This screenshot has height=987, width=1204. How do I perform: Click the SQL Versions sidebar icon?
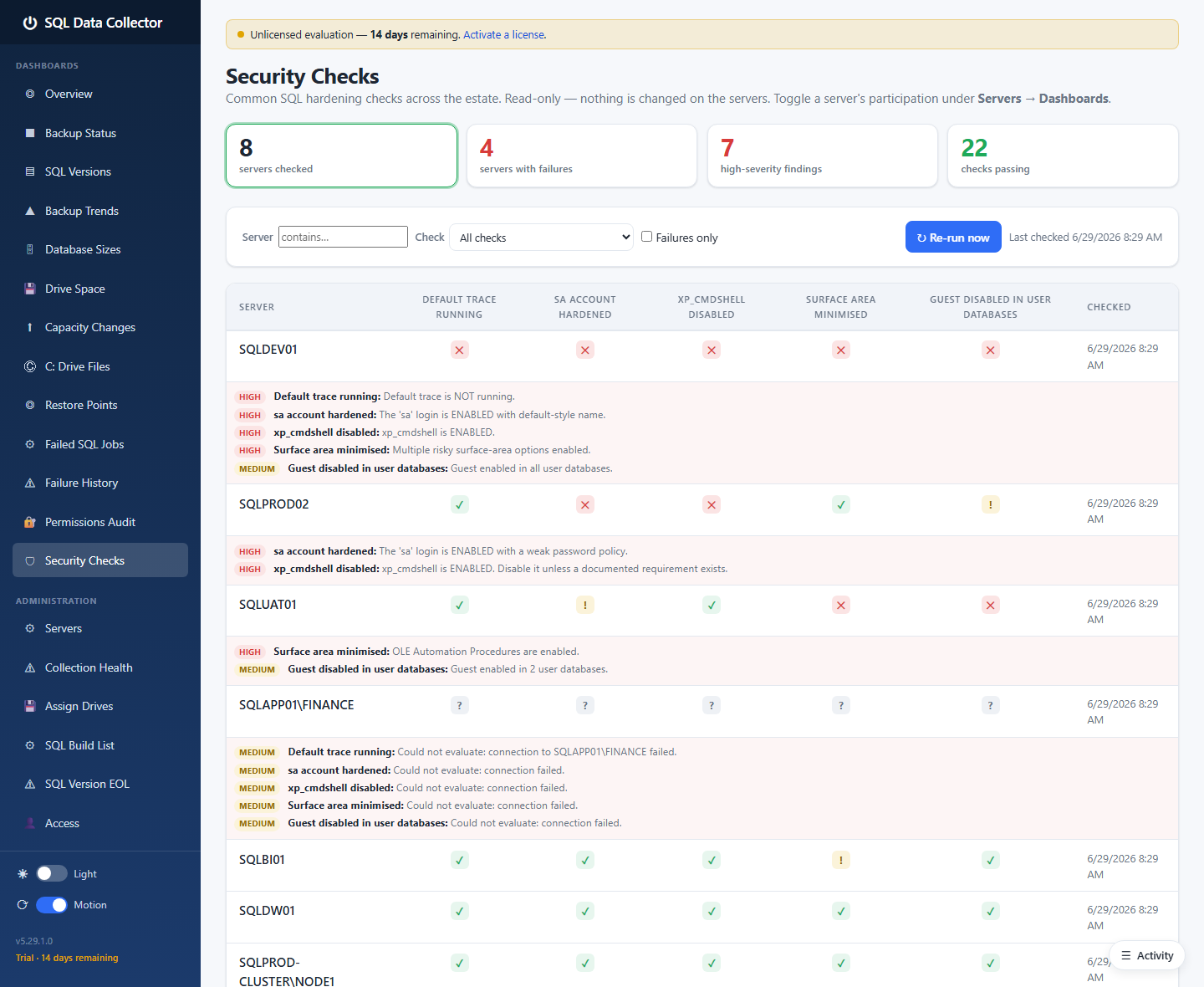(x=30, y=171)
